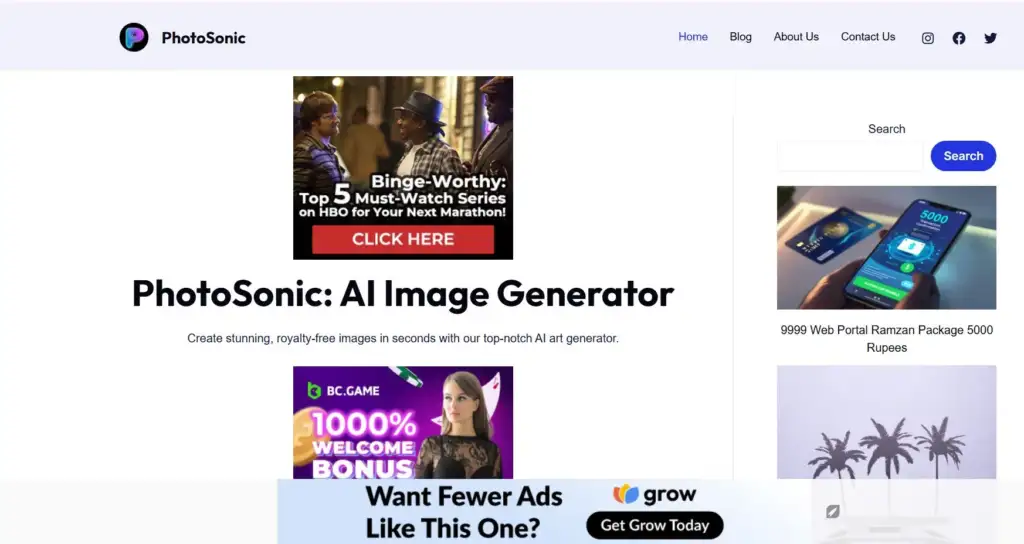Screen dimensions: 1024x544
Task: Click the grow logo in bottom ad
Action: pyautogui.click(x=654, y=494)
